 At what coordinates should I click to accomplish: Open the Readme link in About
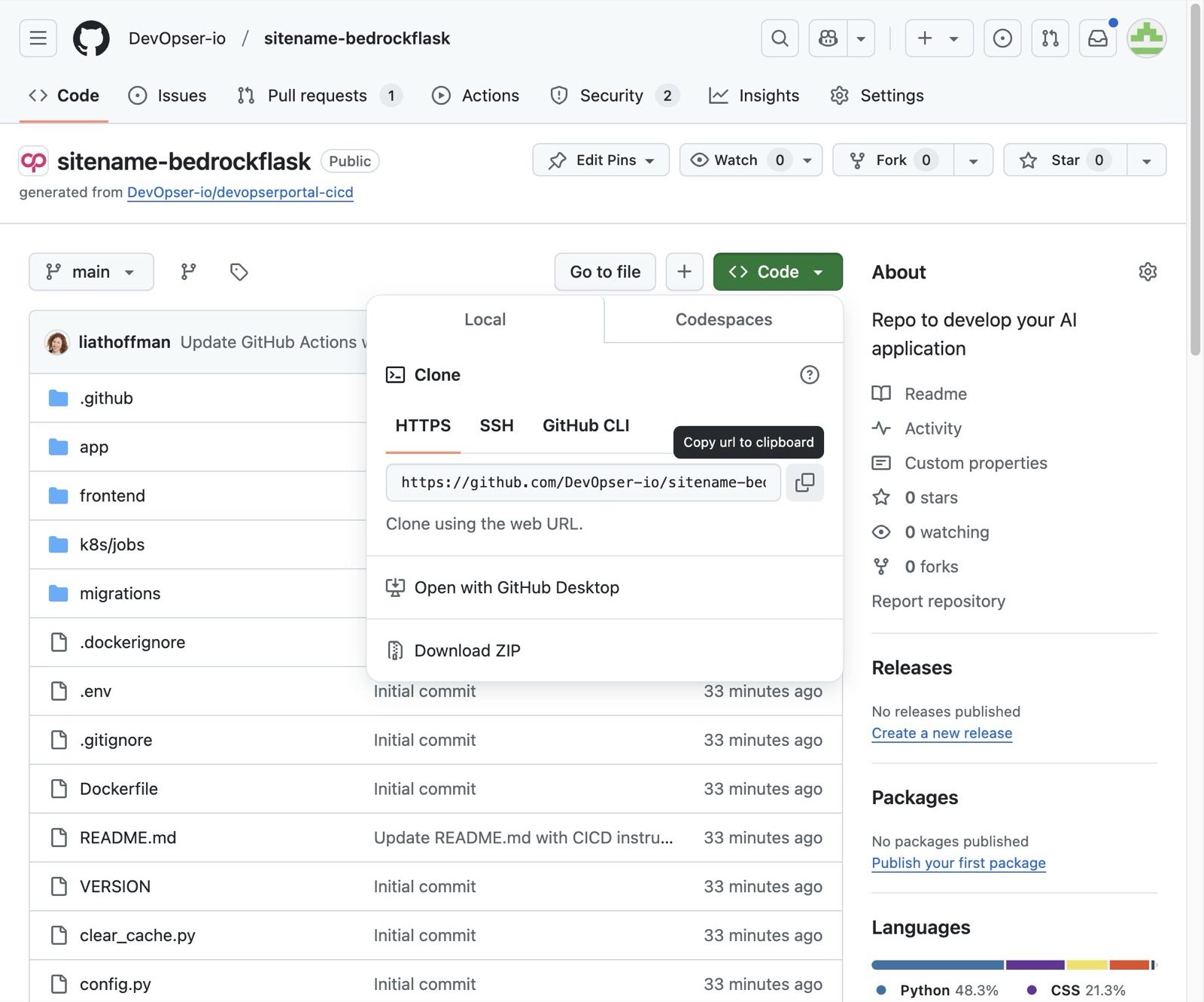[x=935, y=394]
